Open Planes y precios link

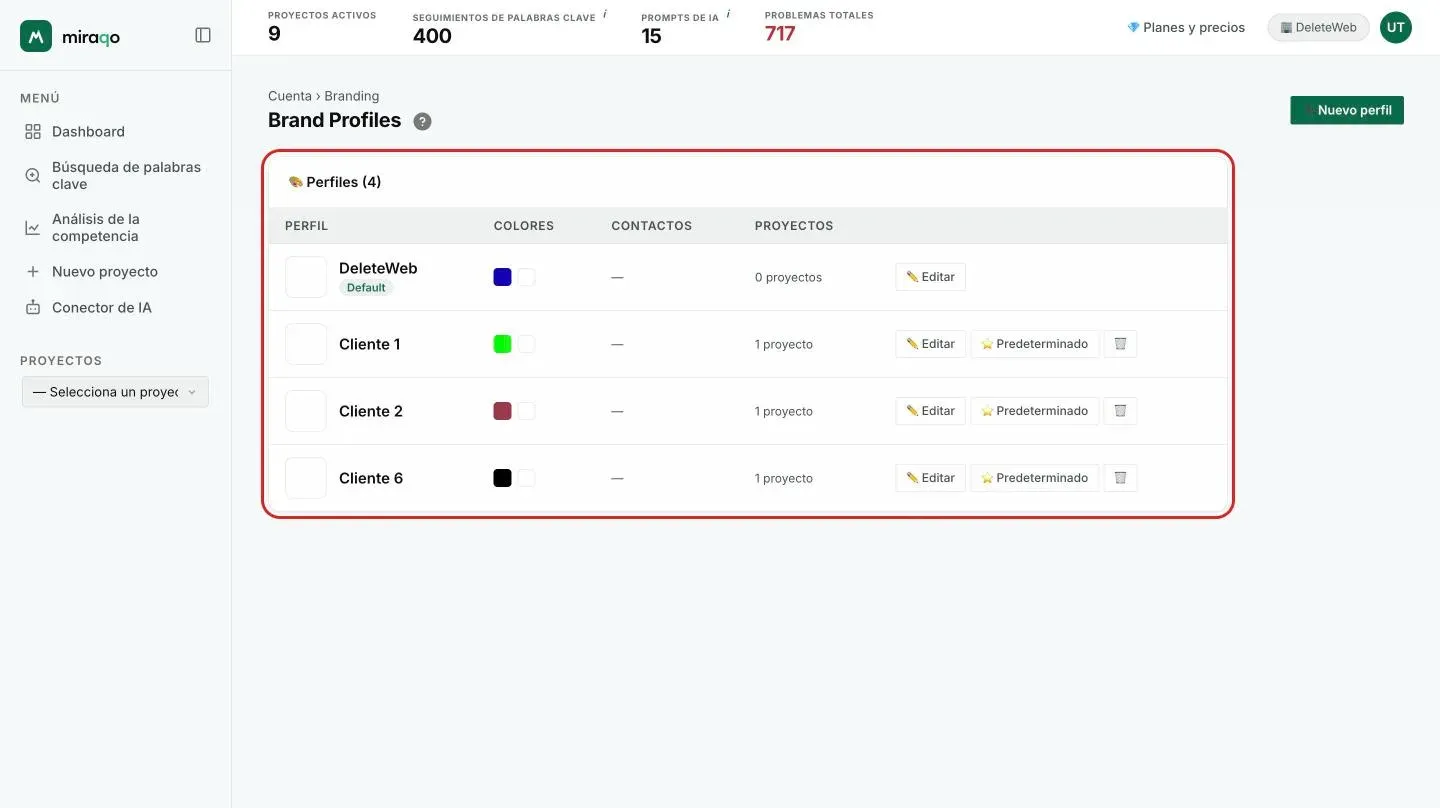pos(1186,28)
